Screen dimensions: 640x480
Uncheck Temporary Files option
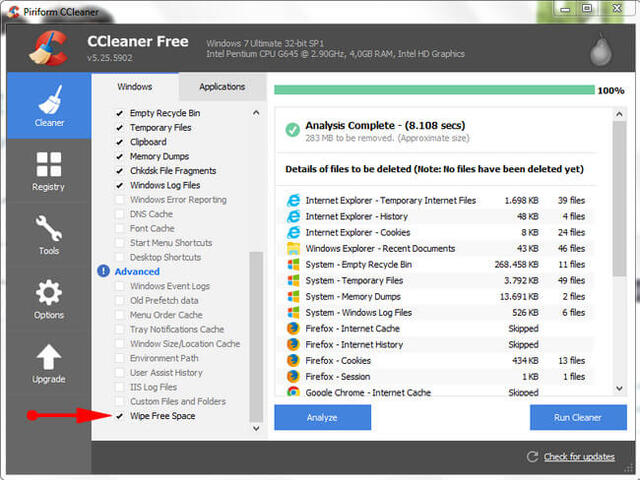pos(120,128)
